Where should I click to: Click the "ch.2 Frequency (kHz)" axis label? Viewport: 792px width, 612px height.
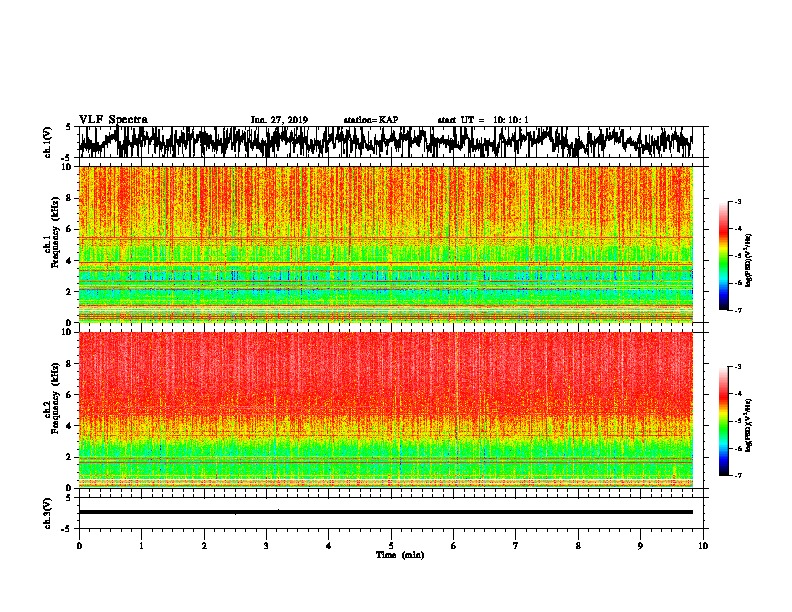click(x=52, y=398)
